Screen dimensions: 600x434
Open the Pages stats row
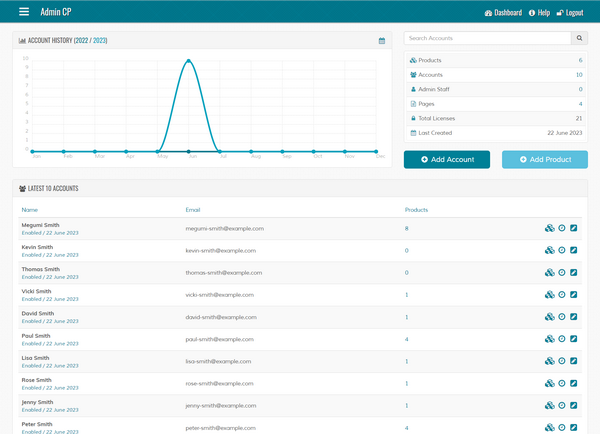496,104
